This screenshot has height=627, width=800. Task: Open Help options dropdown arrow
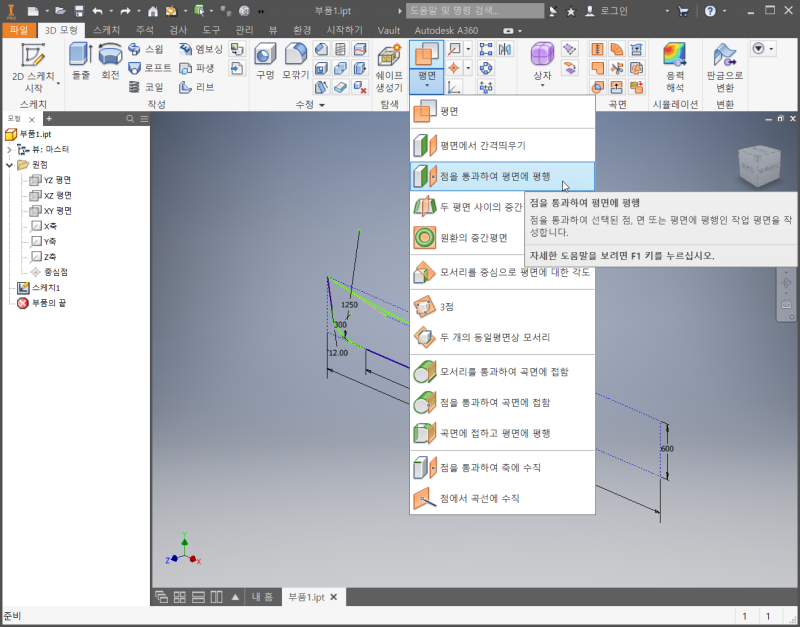tap(724, 11)
